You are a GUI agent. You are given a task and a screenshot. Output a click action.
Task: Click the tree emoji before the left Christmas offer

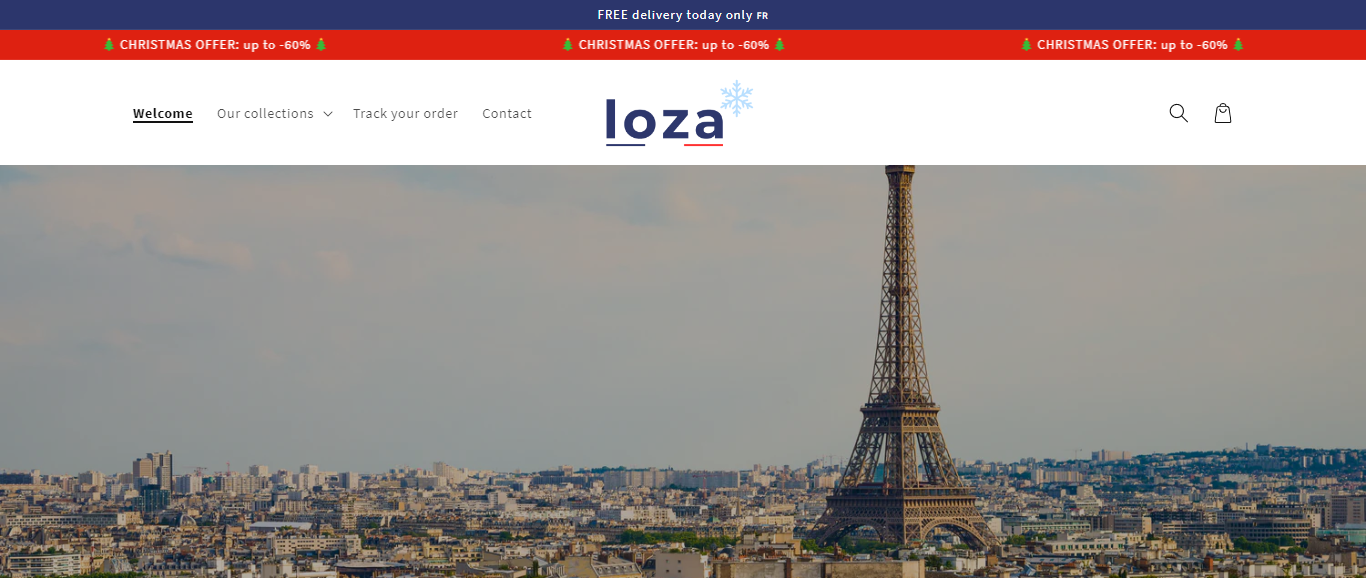[109, 45]
